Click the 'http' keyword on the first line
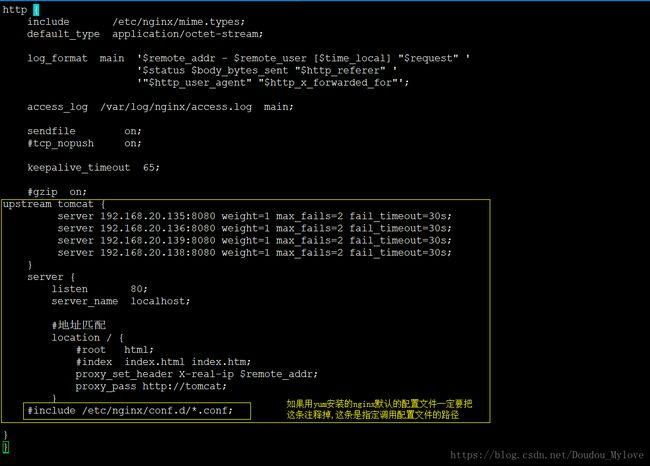Image resolution: width=650 pixels, height=466 pixels. [15, 10]
